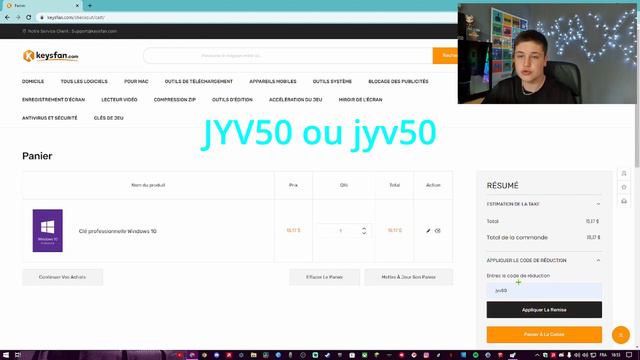This screenshot has height=360, width=640.
Task: Click the orange round floating button
Action: tap(620, 335)
